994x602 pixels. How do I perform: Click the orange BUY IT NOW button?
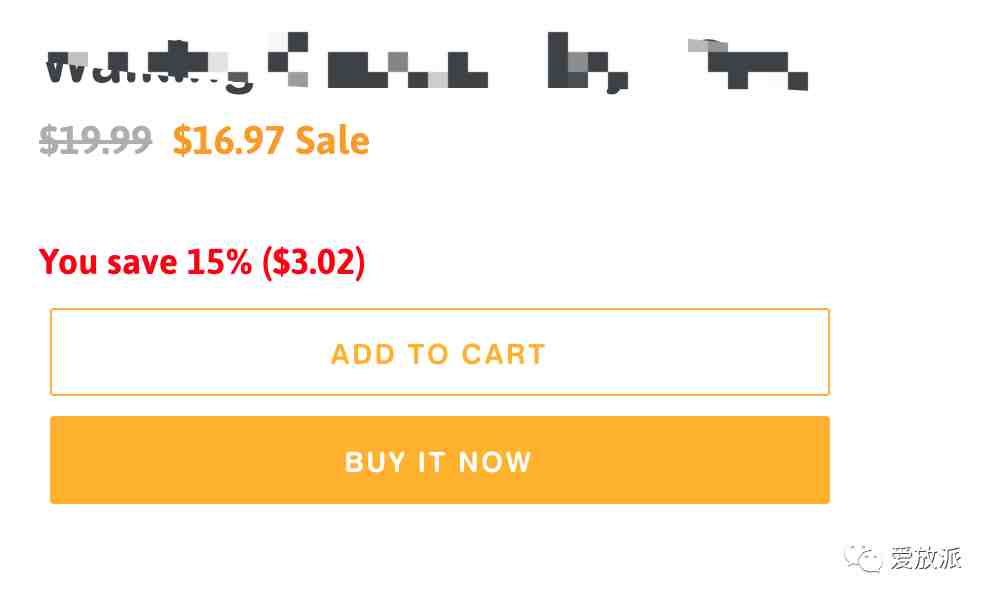click(x=439, y=460)
